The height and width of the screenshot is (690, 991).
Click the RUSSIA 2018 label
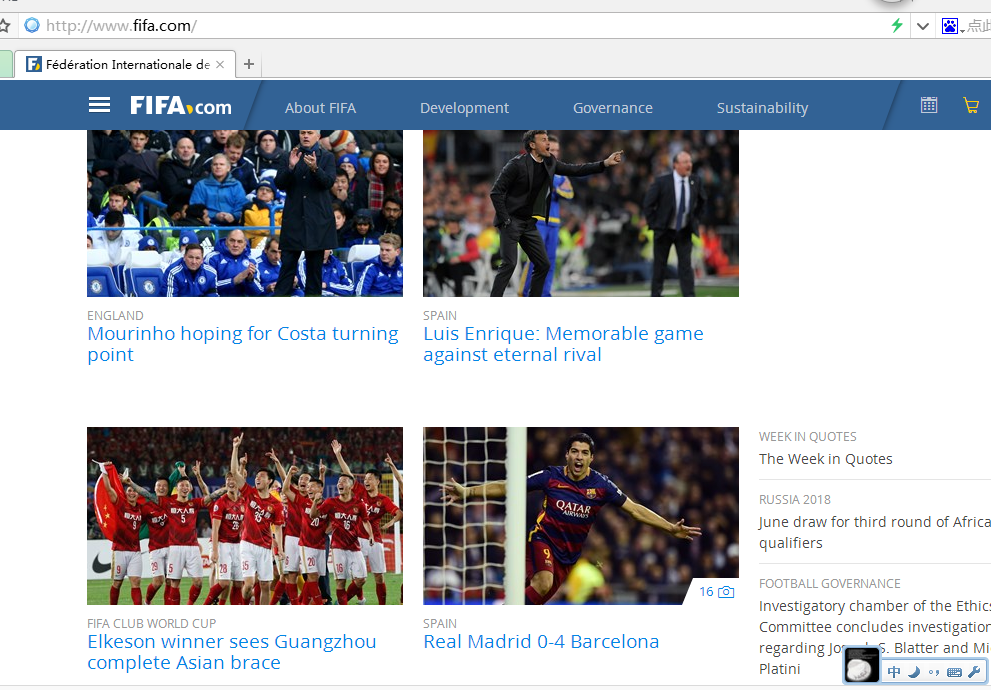tap(794, 500)
